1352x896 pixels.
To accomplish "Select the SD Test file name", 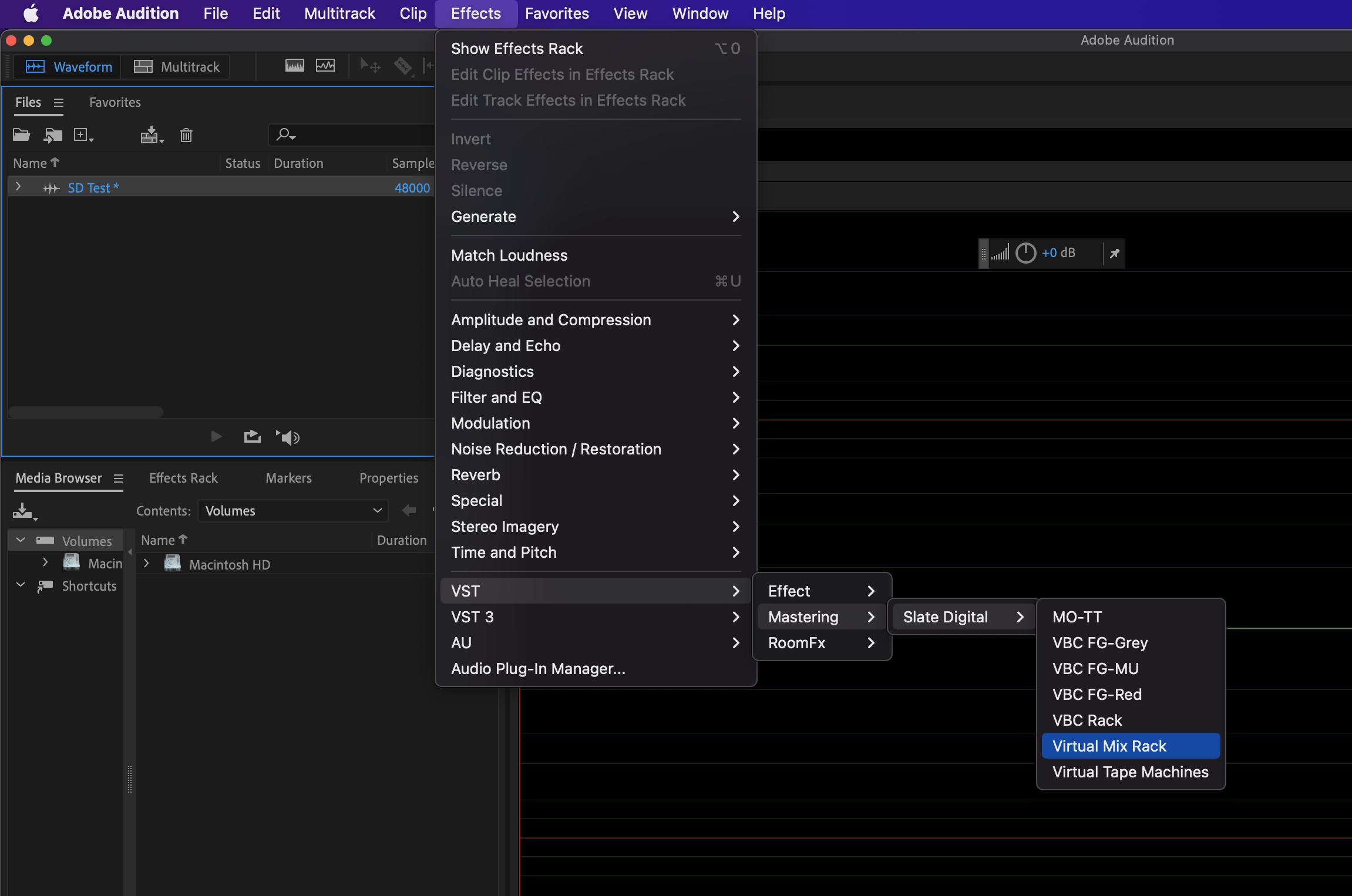I will coord(93,188).
